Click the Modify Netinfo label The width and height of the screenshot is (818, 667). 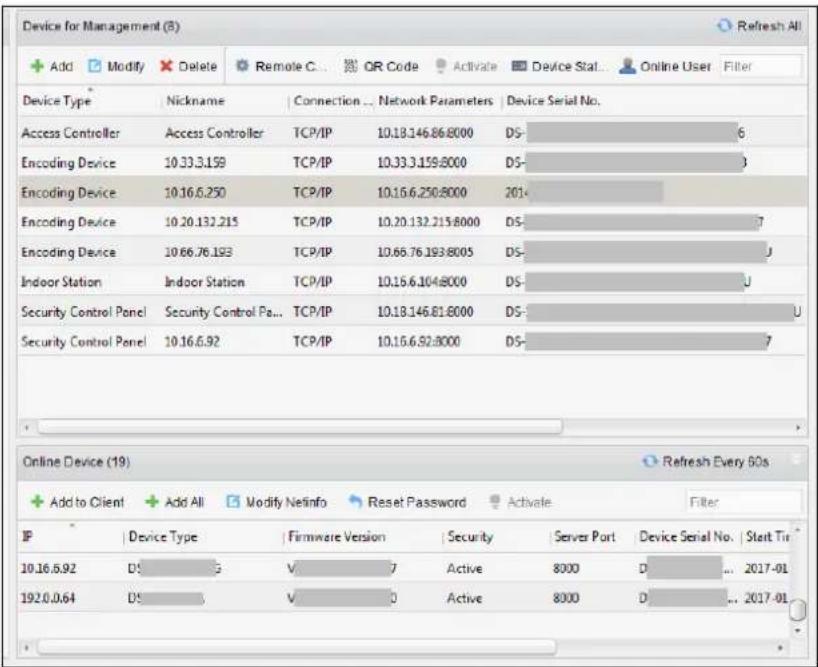[286, 502]
